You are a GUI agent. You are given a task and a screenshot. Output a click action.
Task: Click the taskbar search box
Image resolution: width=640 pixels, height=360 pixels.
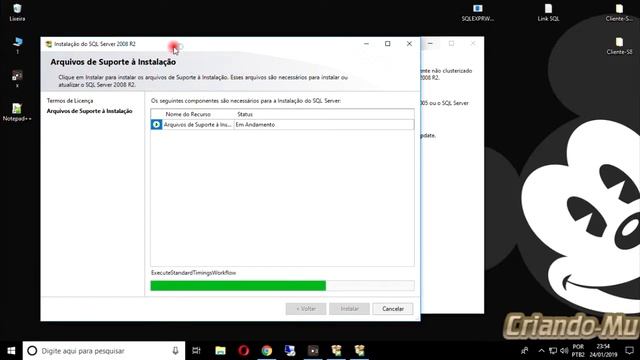tap(104, 351)
